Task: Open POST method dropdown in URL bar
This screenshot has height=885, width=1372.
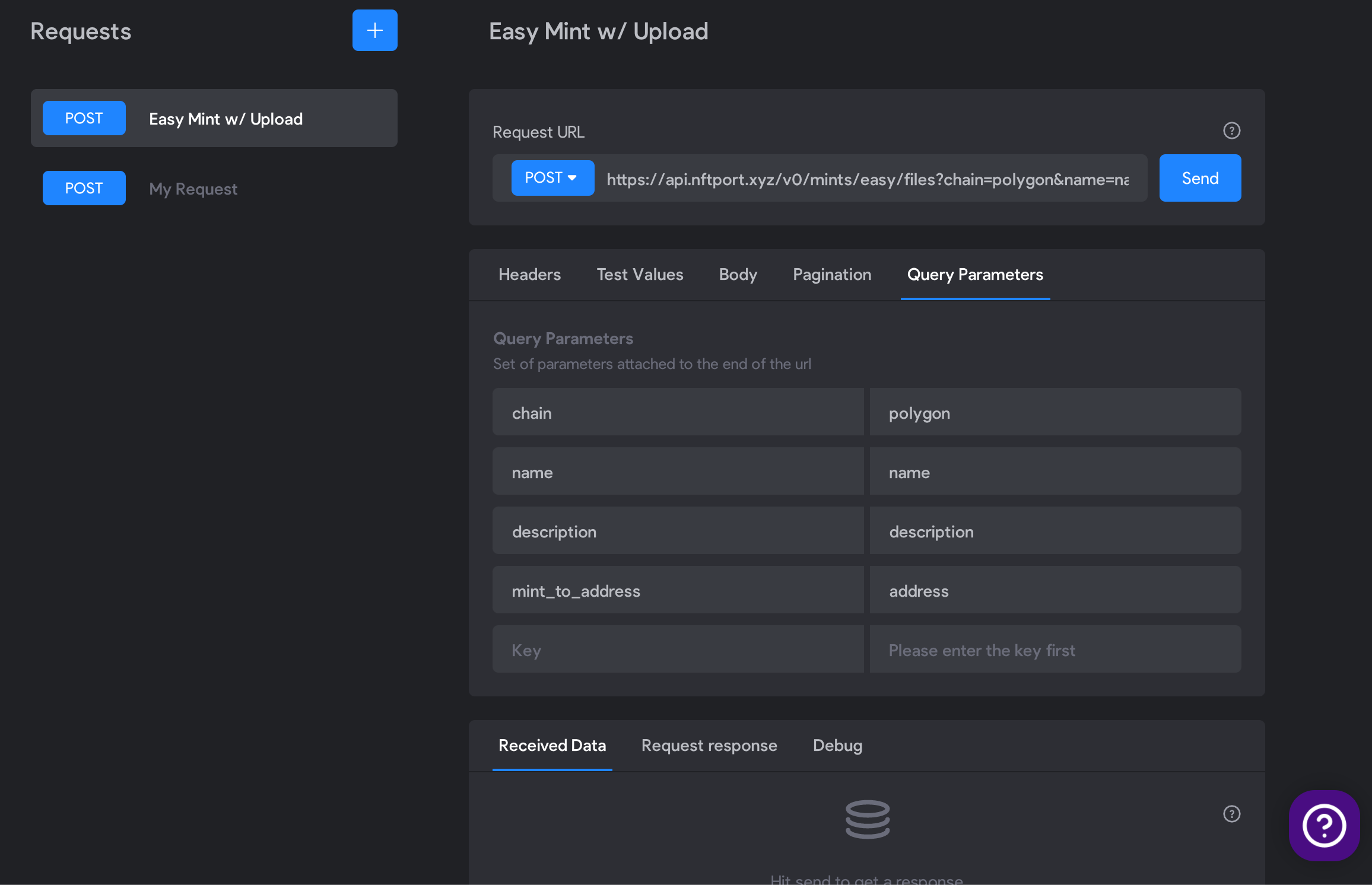Action: click(552, 178)
